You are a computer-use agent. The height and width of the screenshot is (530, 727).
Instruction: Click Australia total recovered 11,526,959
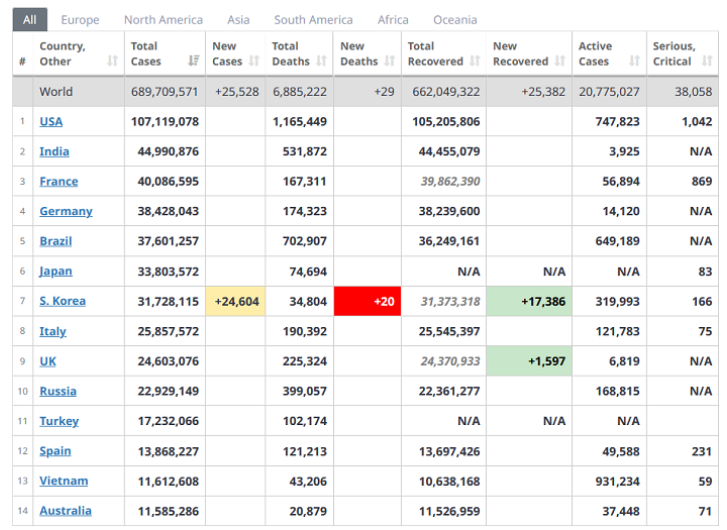[x=449, y=511]
